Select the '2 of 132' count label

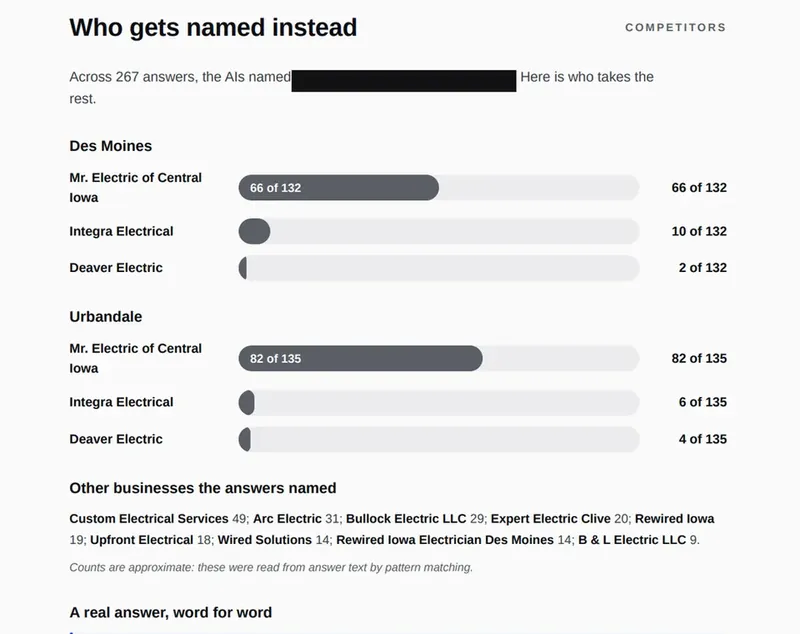pyautogui.click(x=703, y=268)
